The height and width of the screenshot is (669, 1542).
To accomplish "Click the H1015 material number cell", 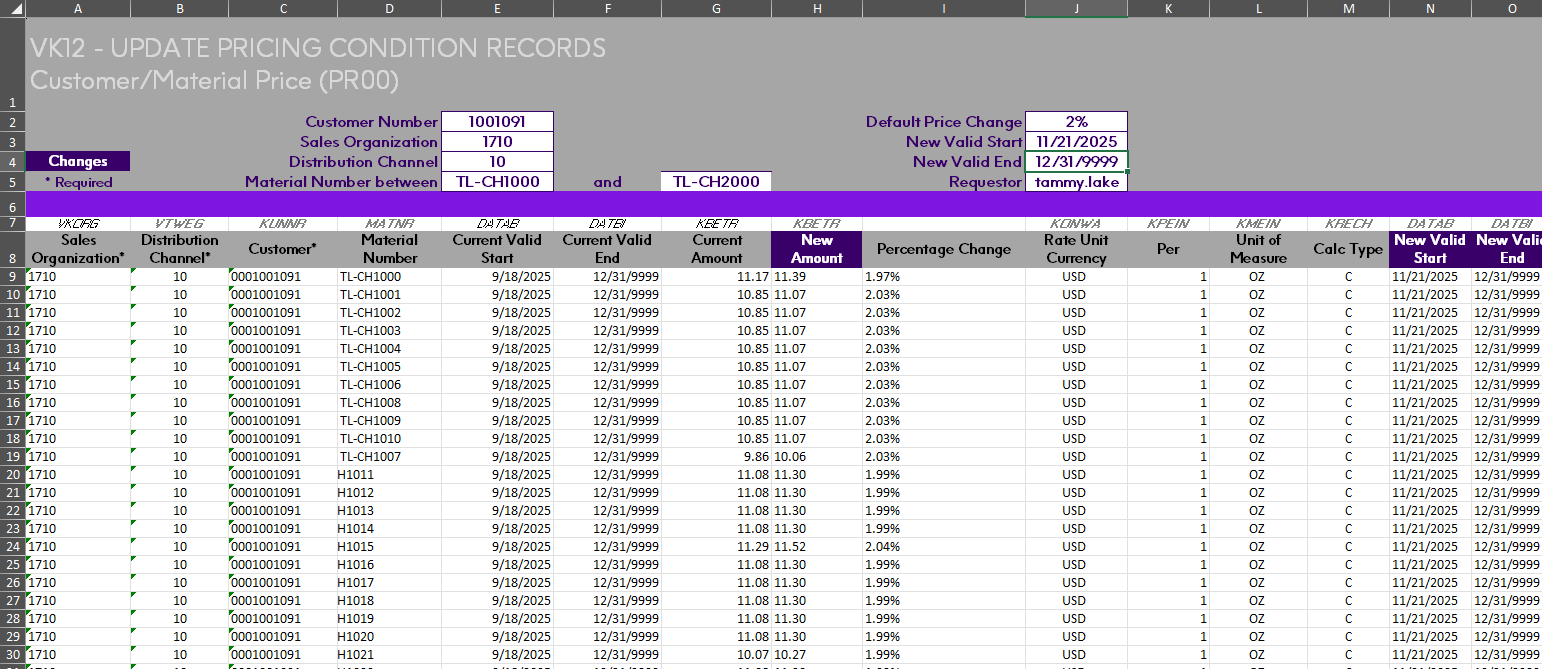I will pos(389,547).
